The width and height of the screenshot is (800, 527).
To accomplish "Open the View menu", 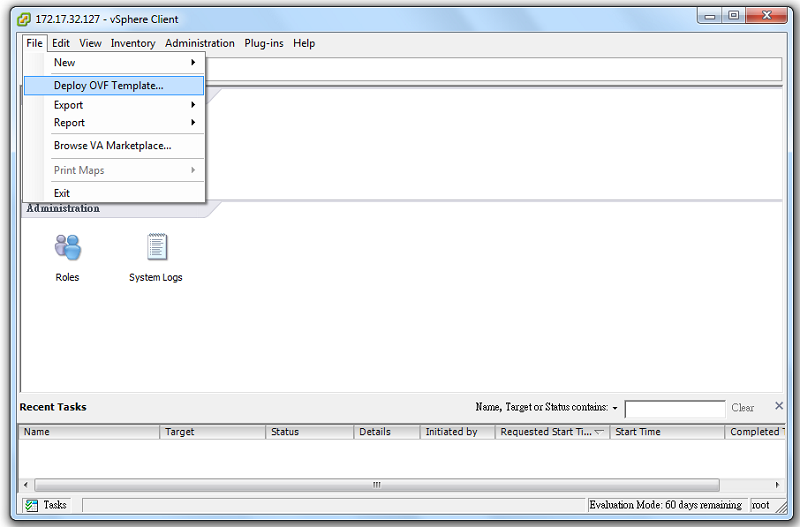I will click(x=90, y=43).
